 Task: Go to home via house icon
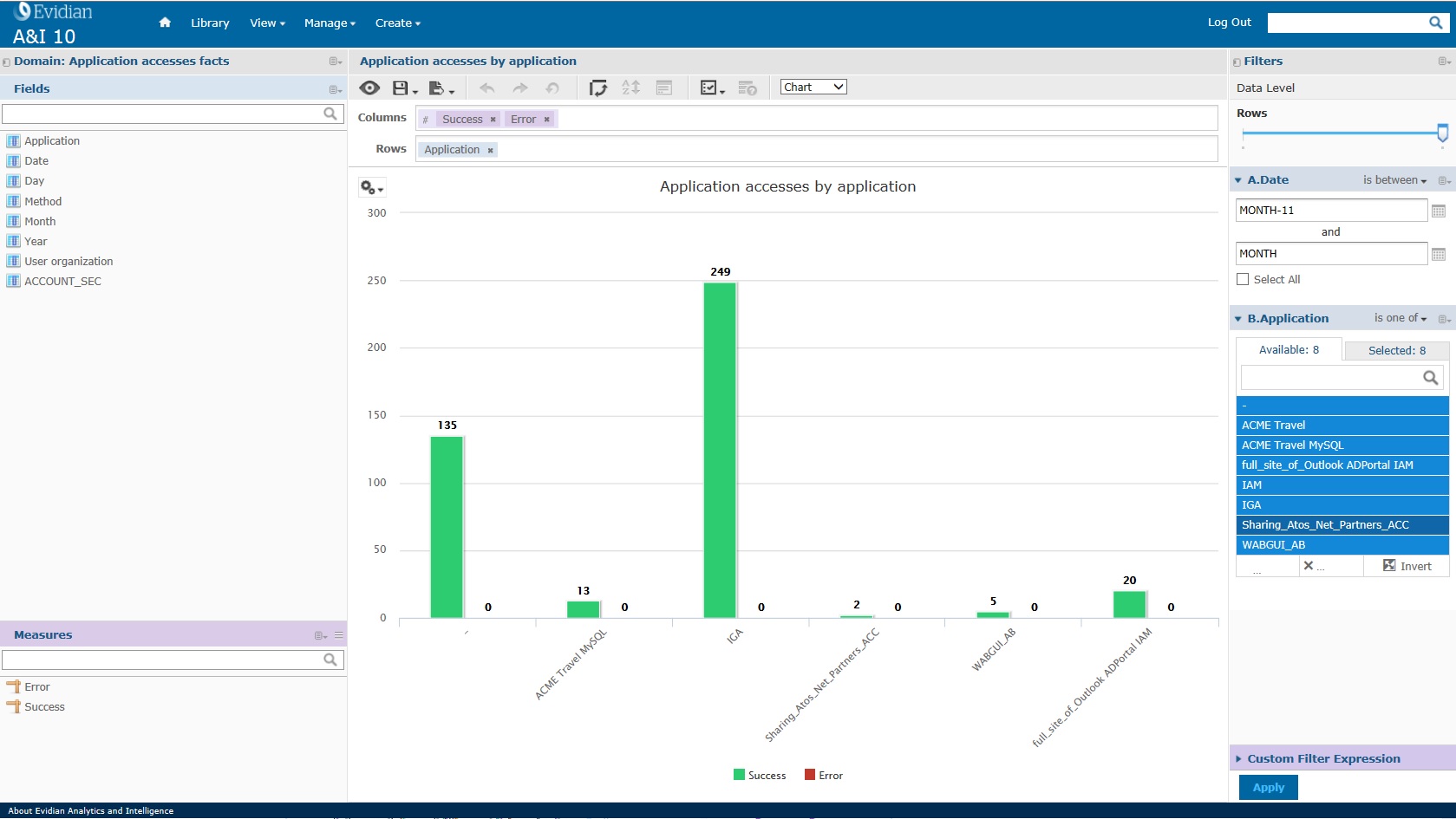pyautogui.click(x=165, y=23)
